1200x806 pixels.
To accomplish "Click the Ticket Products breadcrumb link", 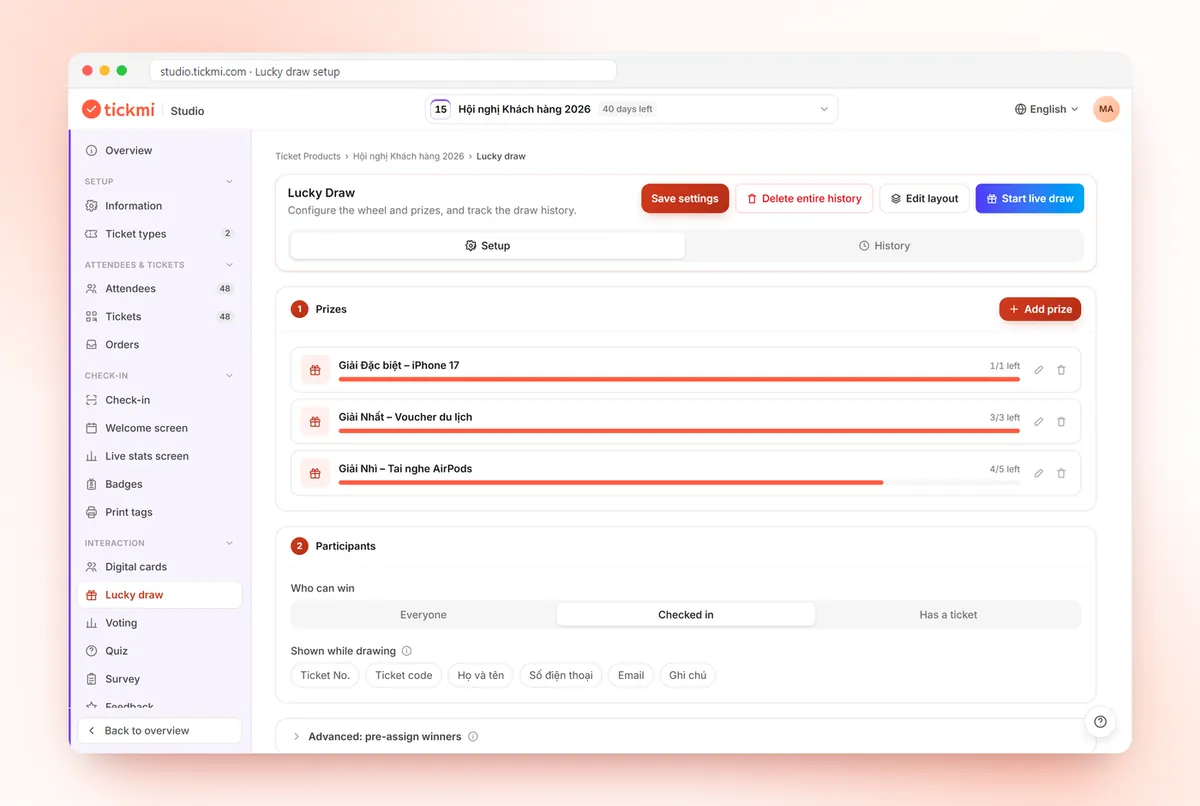I will [x=308, y=156].
